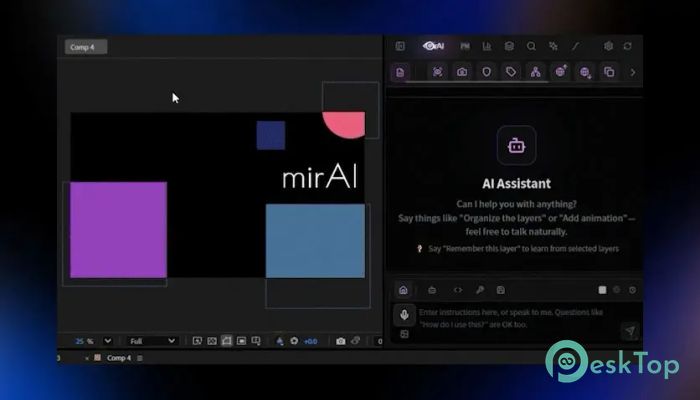Click the magnifier search icon in top row
This screenshot has height=400, width=700.
click(x=531, y=46)
